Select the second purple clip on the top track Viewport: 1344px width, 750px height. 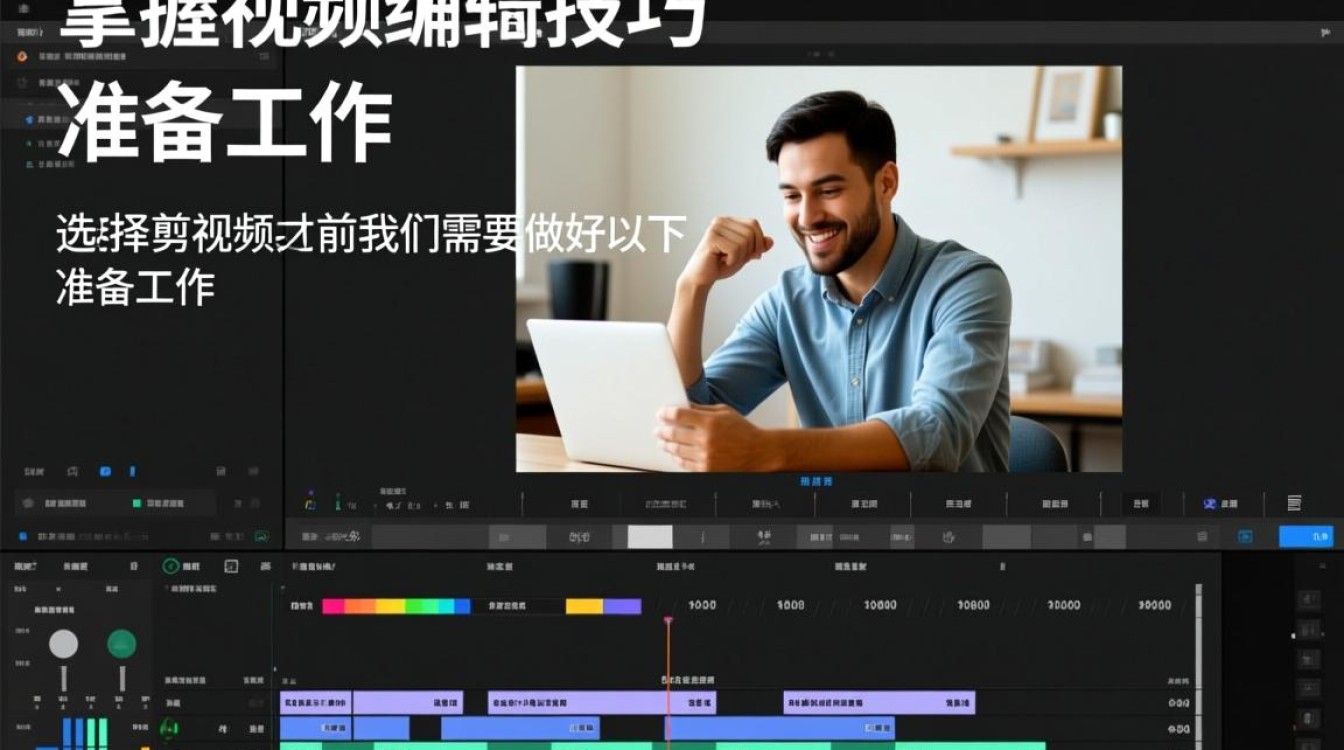pos(408,703)
